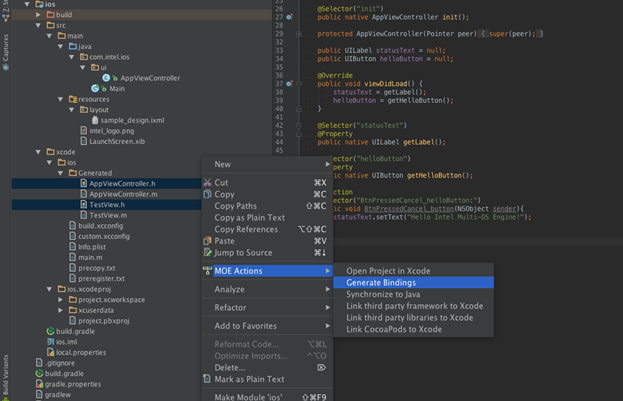Click the ios.iml module file icon
This screenshot has width=623, height=401.
50,342
